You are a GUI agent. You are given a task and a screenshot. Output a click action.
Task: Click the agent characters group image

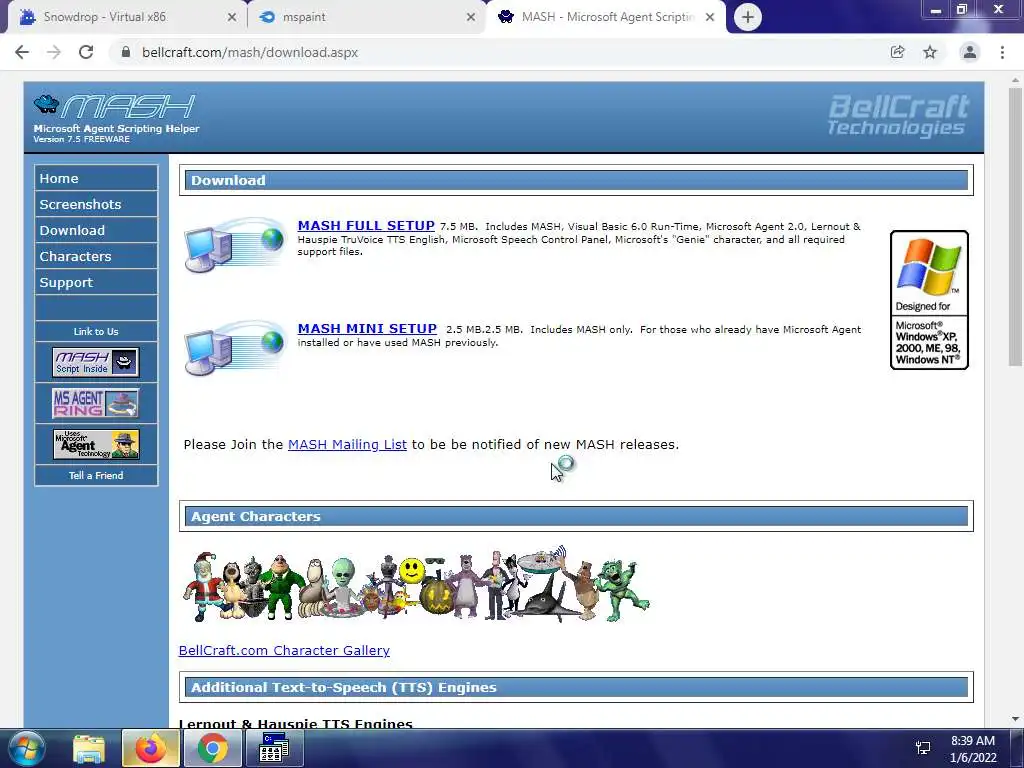click(416, 584)
